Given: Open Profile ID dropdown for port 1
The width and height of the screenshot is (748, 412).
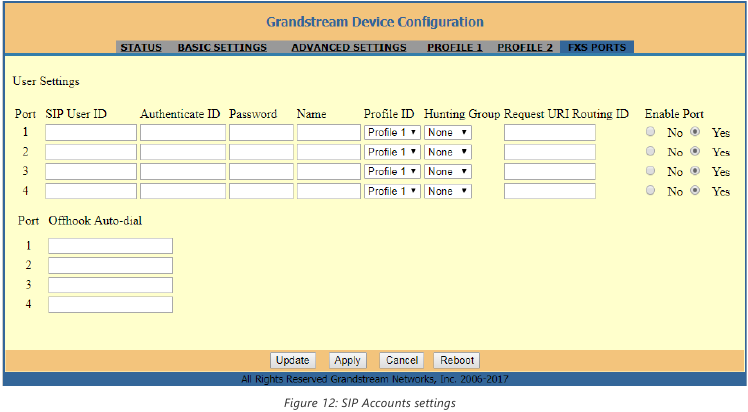Looking at the screenshot, I should coord(392,133).
